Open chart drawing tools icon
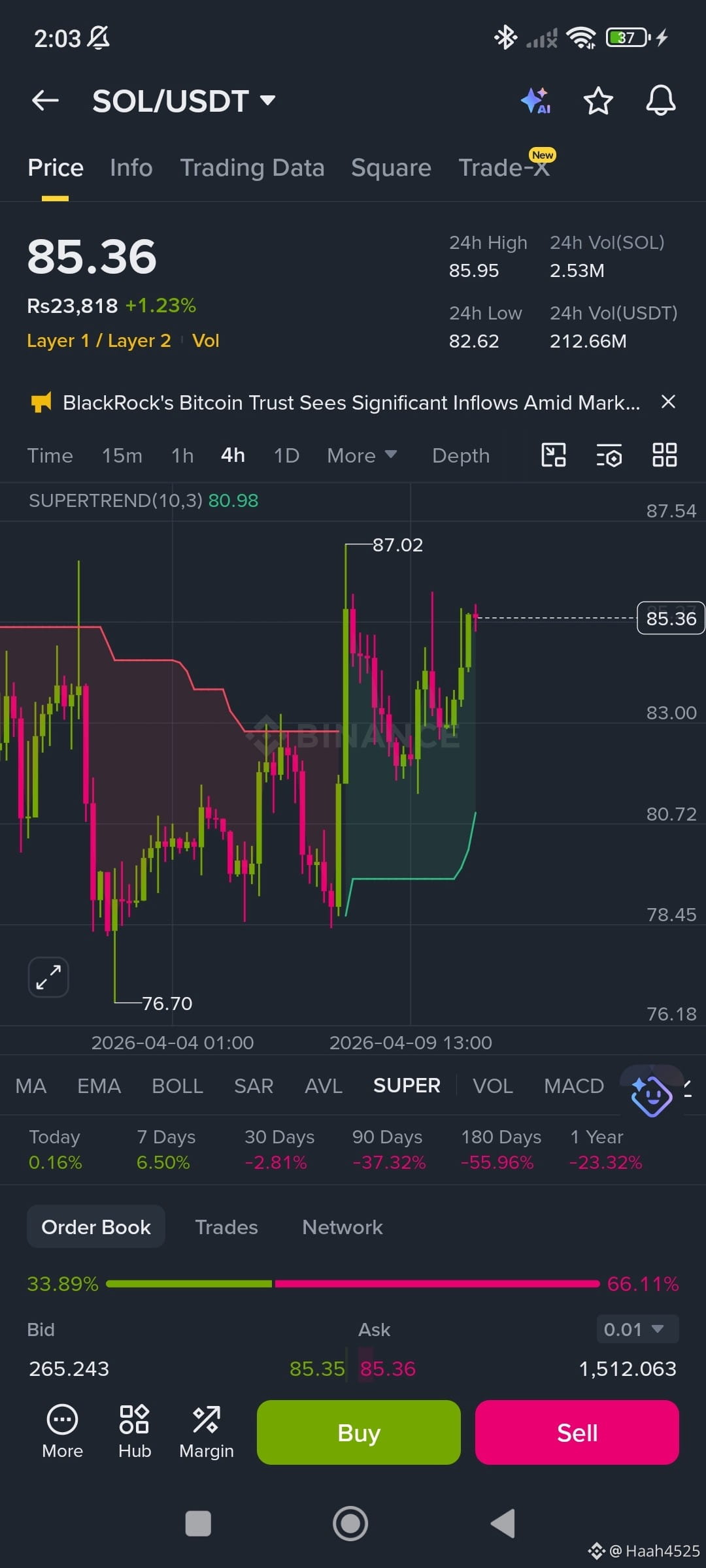The image size is (706, 1568). coord(554,455)
